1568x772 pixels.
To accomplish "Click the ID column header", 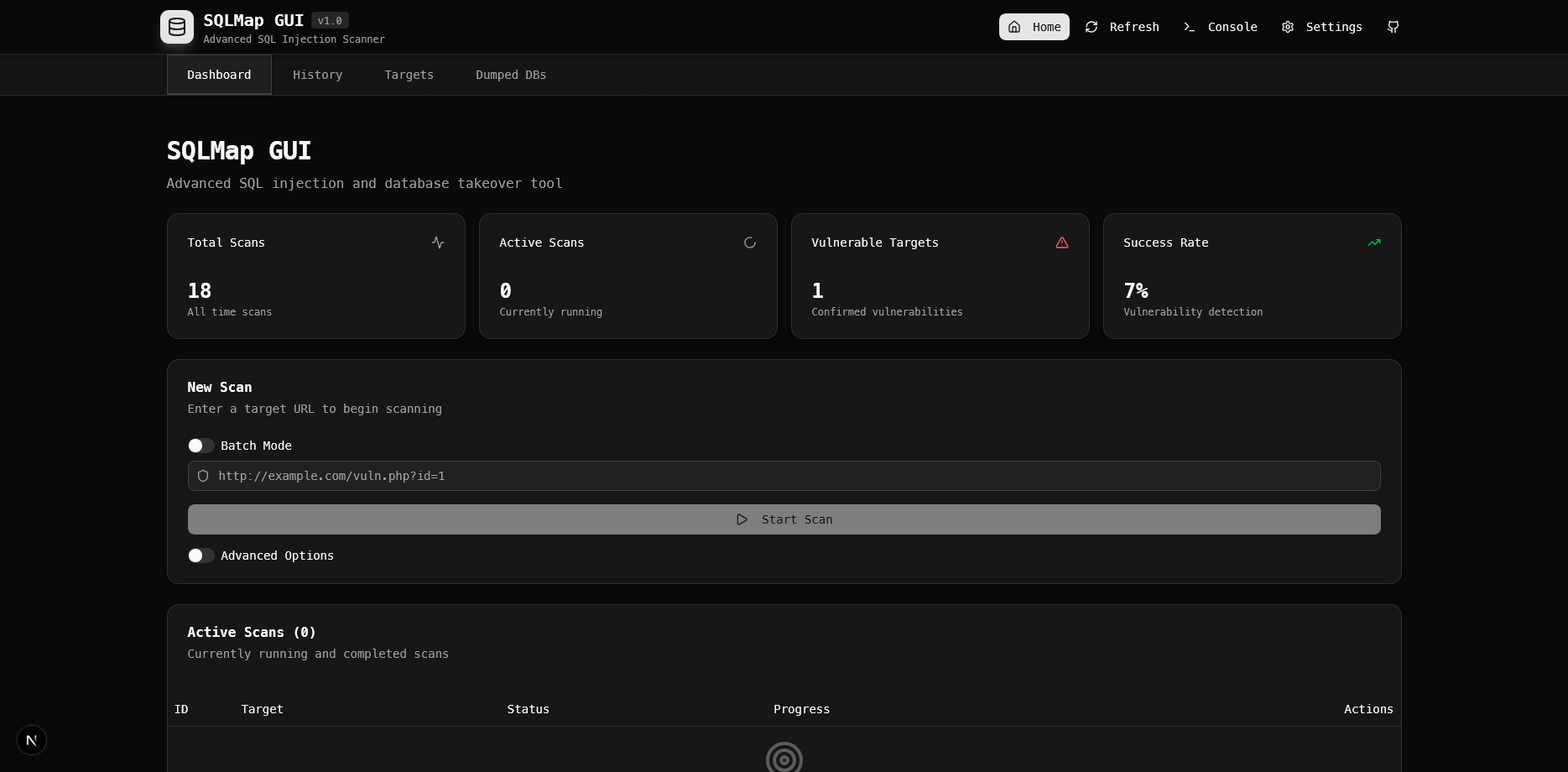I will tap(181, 709).
